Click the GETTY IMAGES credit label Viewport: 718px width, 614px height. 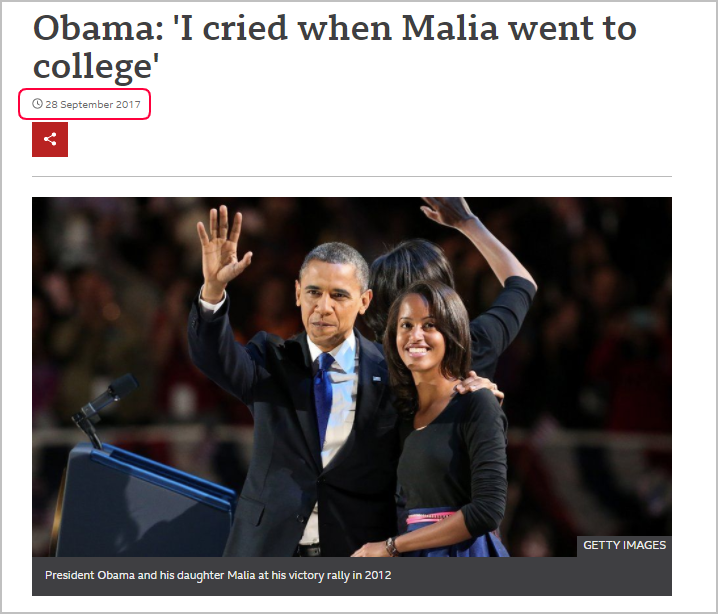pos(624,545)
